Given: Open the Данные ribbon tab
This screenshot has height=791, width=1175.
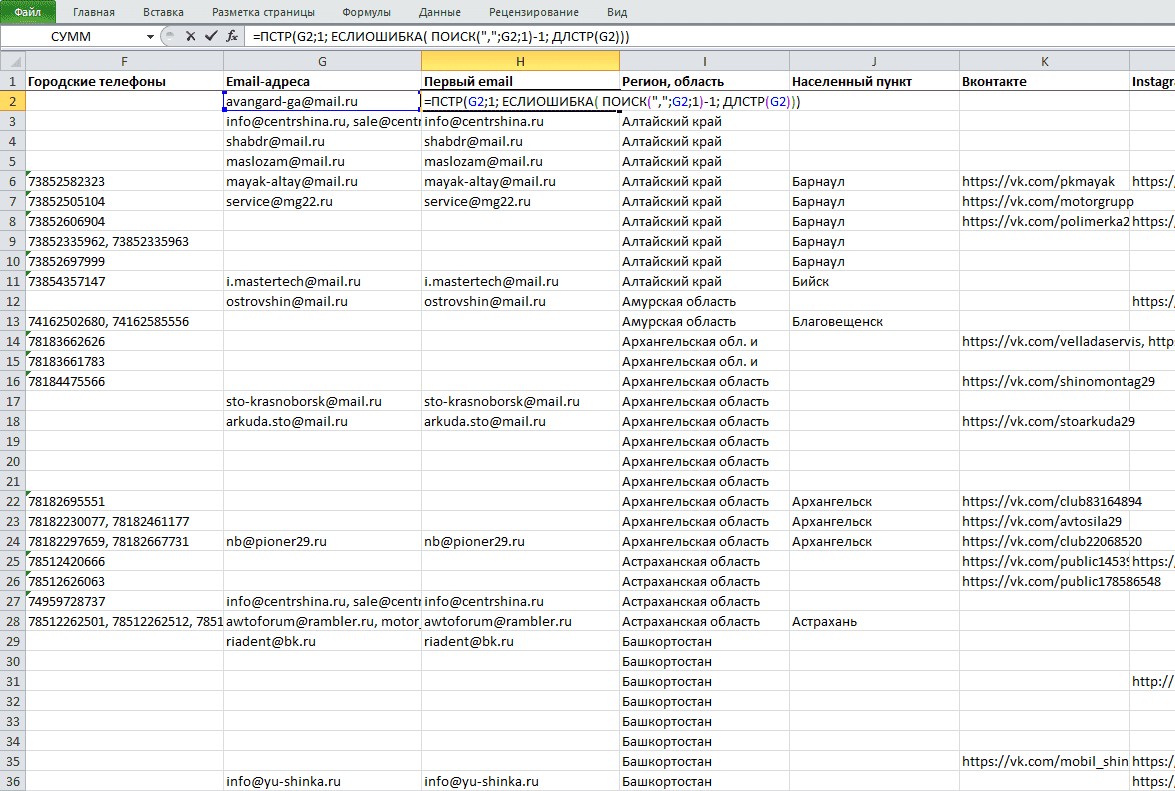Looking at the screenshot, I should tap(440, 12).
